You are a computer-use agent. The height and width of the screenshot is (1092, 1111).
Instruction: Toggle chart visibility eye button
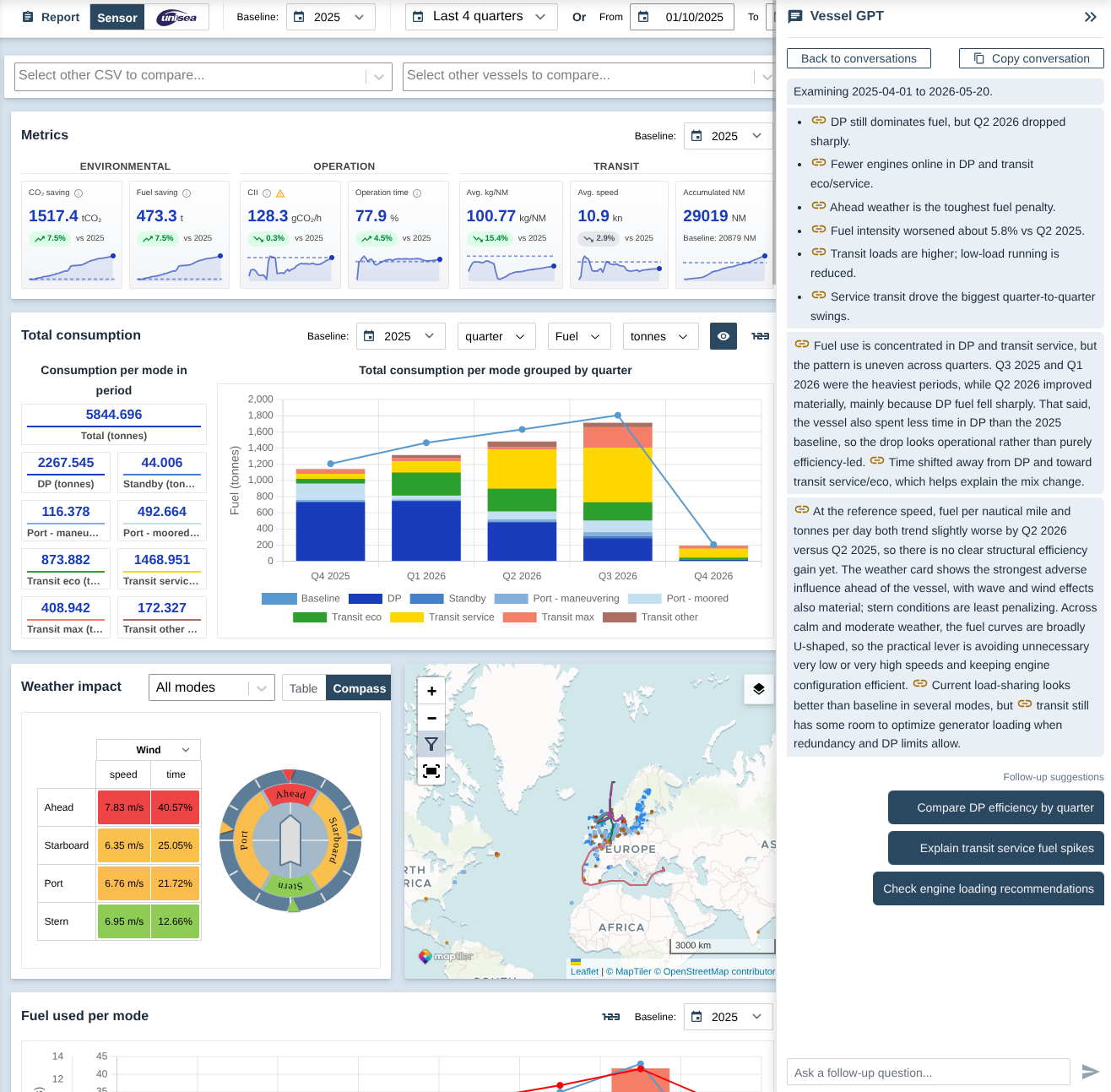(x=724, y=336)
